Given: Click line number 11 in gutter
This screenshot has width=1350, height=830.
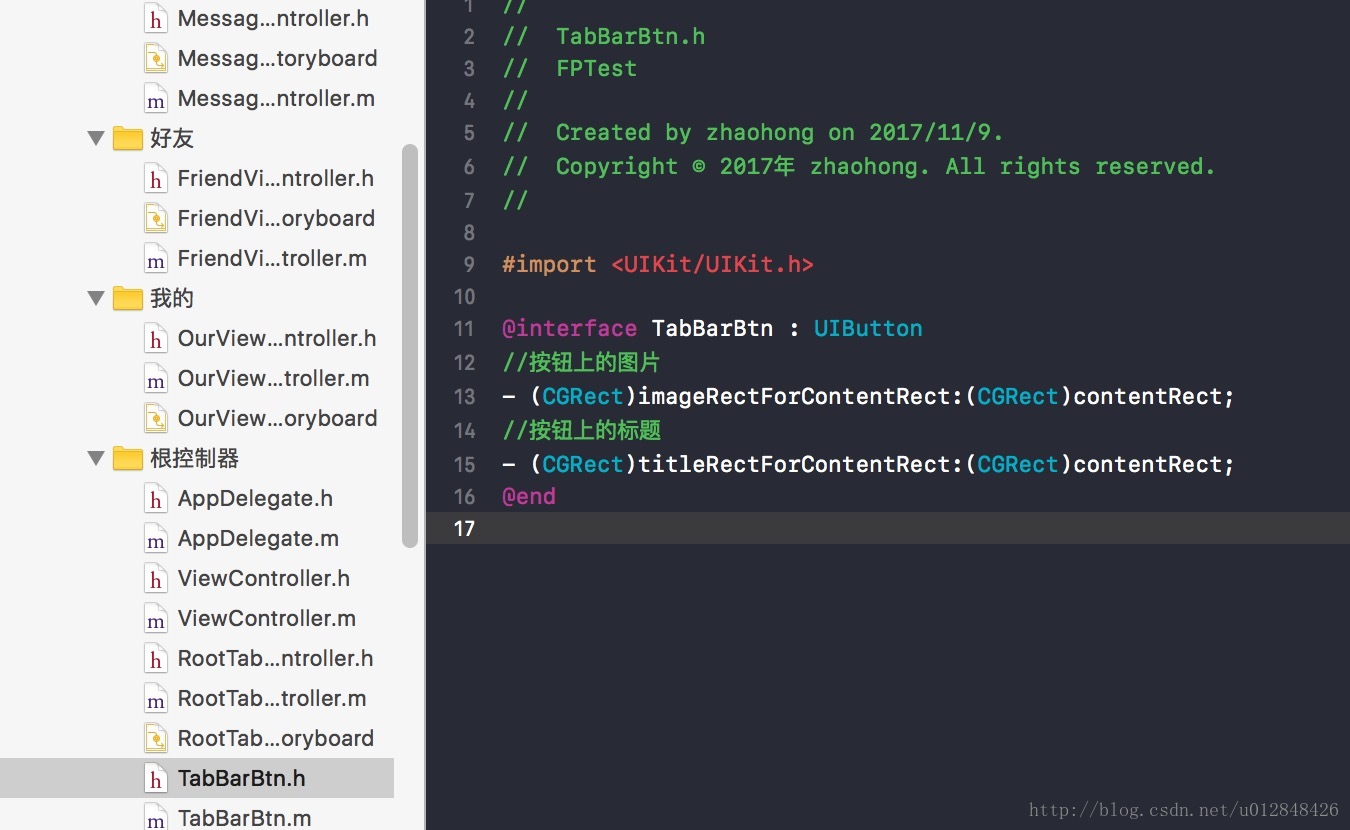Looking at the screenshot, I should (x=464, y=328).
